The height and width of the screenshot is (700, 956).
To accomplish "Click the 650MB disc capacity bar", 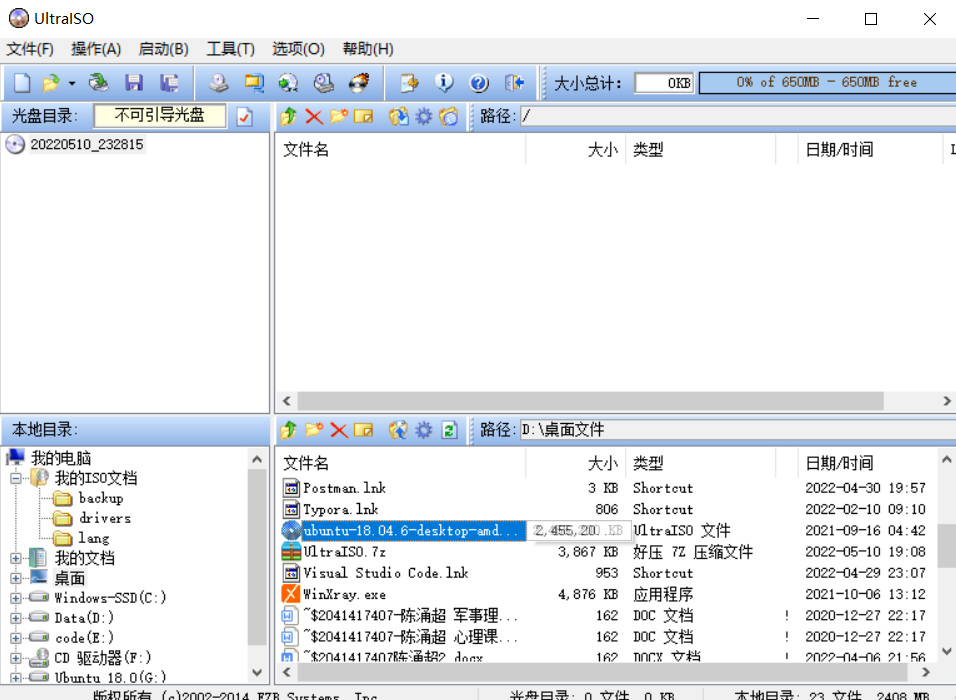I will coord(827,82).
